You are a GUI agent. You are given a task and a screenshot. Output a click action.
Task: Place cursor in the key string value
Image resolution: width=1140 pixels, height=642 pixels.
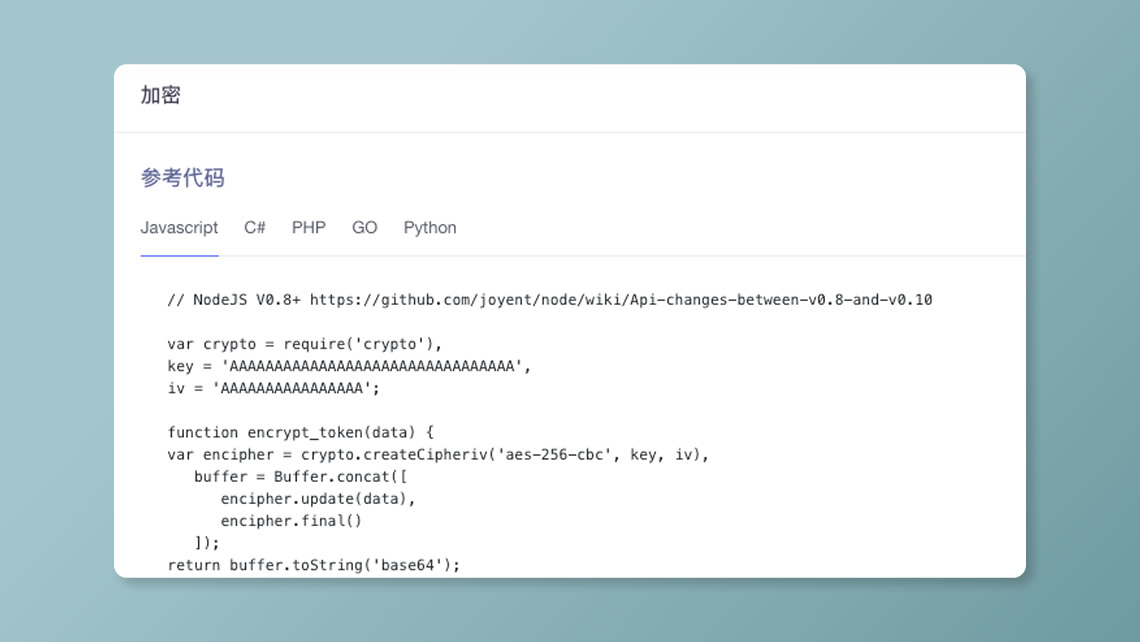click(372, 366)
